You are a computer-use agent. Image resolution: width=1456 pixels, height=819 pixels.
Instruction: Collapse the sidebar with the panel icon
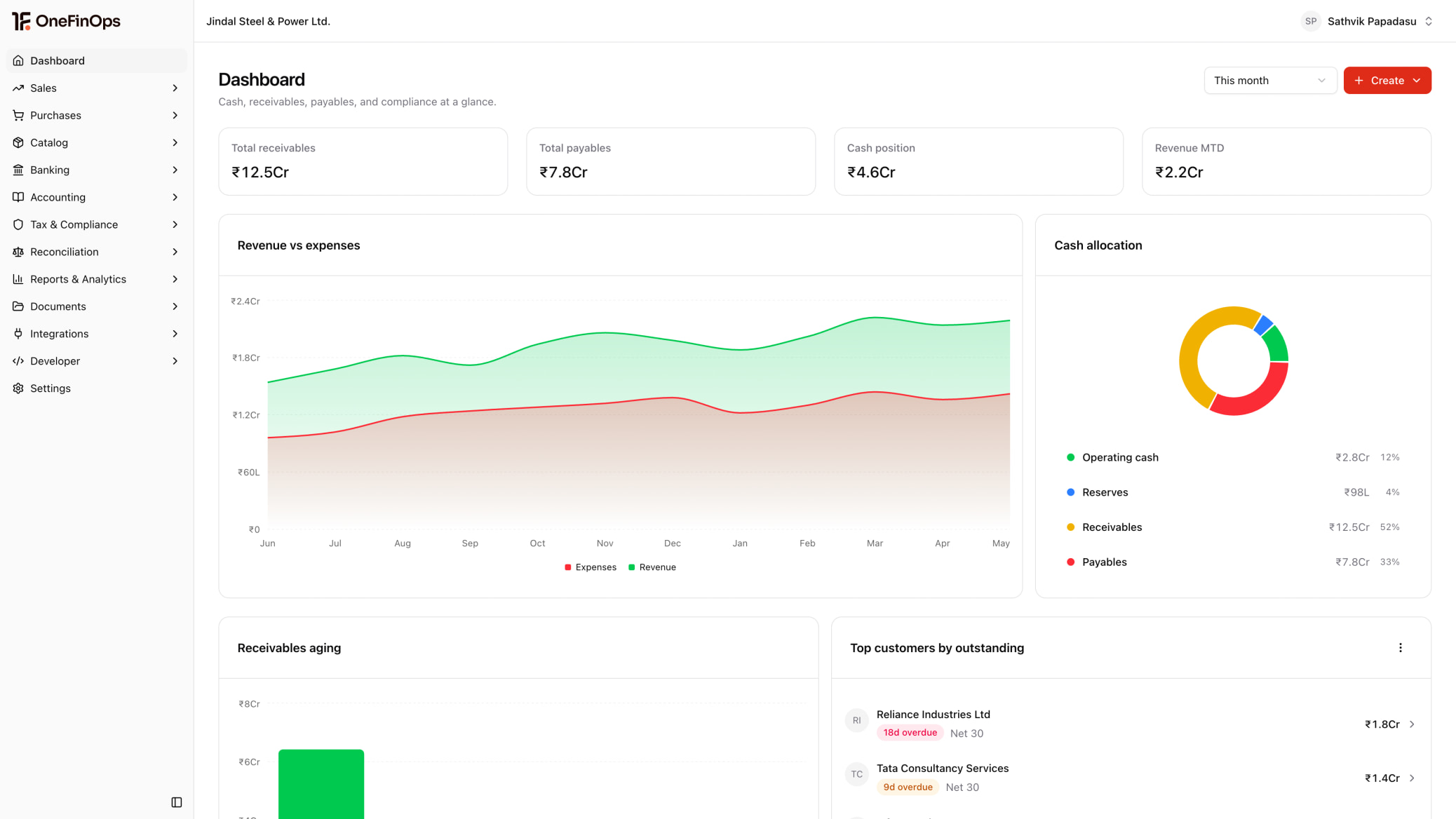point(177,802)
